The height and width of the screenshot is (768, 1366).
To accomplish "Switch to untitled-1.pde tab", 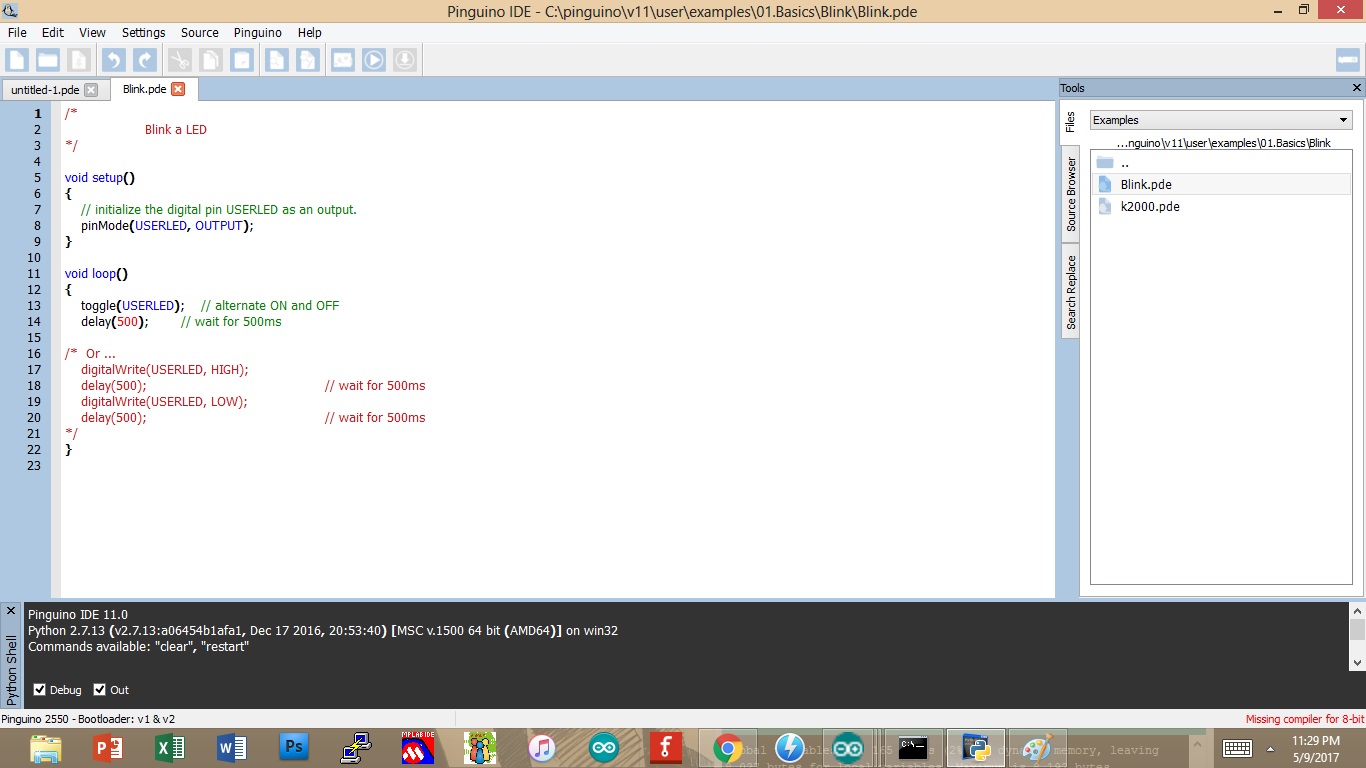I will (45, 90).
